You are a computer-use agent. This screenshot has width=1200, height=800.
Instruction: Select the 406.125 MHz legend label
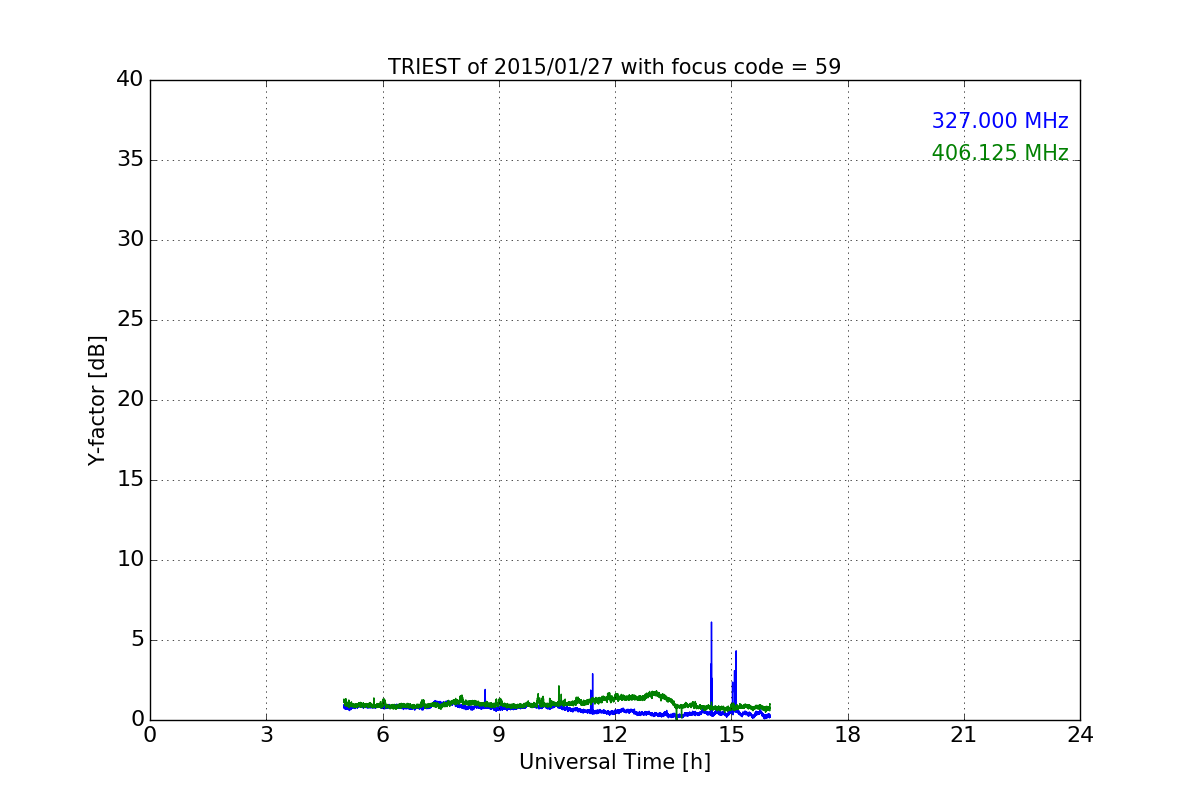pos(1000,153)
